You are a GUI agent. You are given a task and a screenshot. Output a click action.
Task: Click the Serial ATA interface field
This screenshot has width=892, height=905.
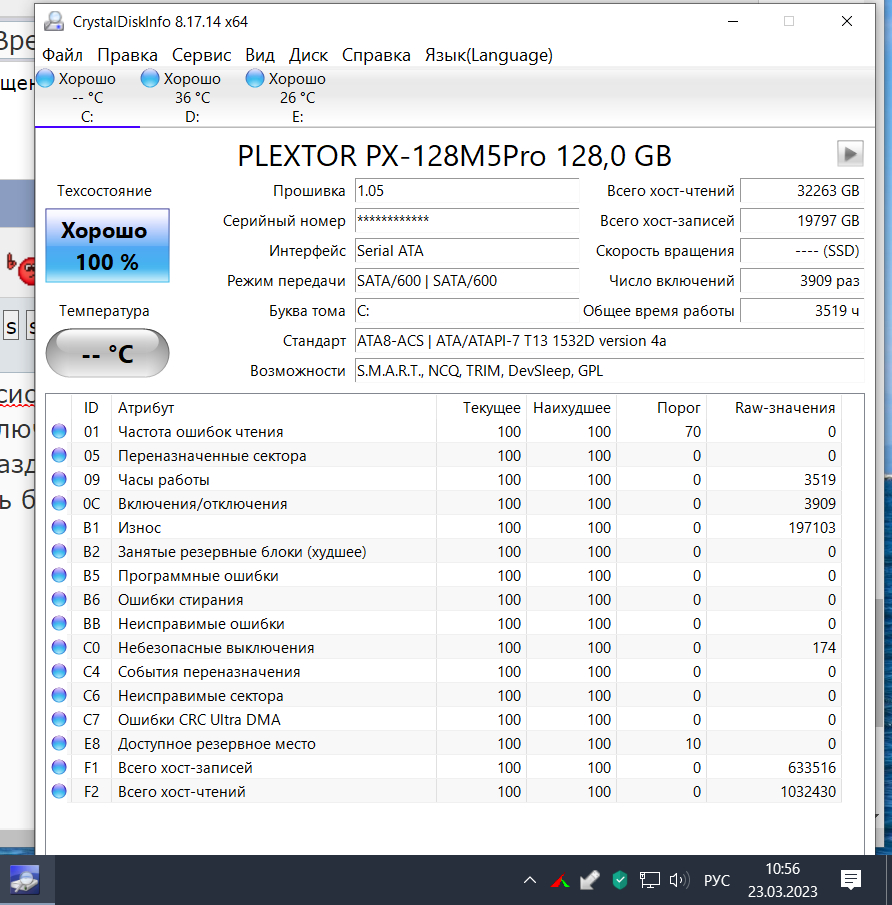[x=466, y=250]
